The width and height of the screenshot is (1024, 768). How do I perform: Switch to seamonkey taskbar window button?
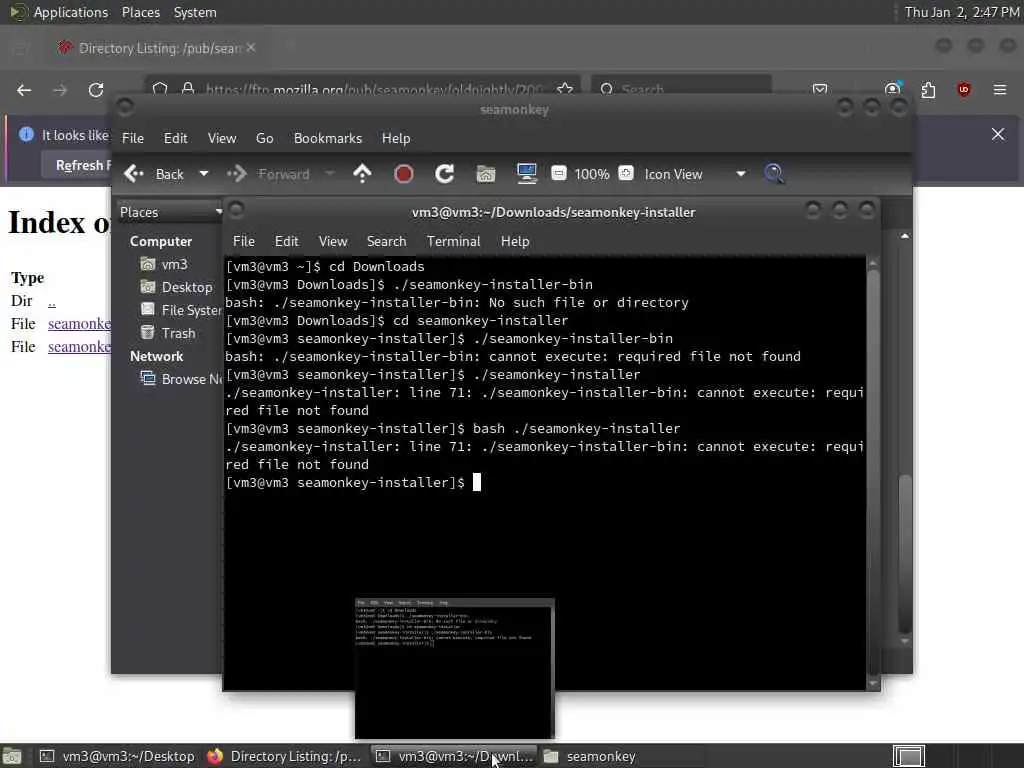click(x=620, y=756)
